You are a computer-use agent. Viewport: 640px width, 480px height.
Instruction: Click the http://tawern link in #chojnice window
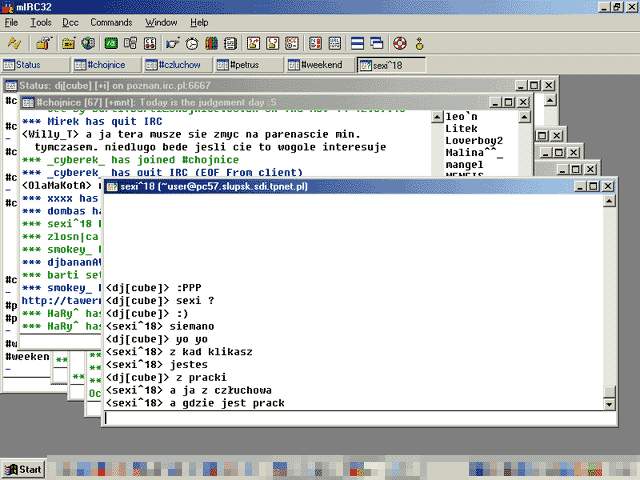[x=61, y=301]
